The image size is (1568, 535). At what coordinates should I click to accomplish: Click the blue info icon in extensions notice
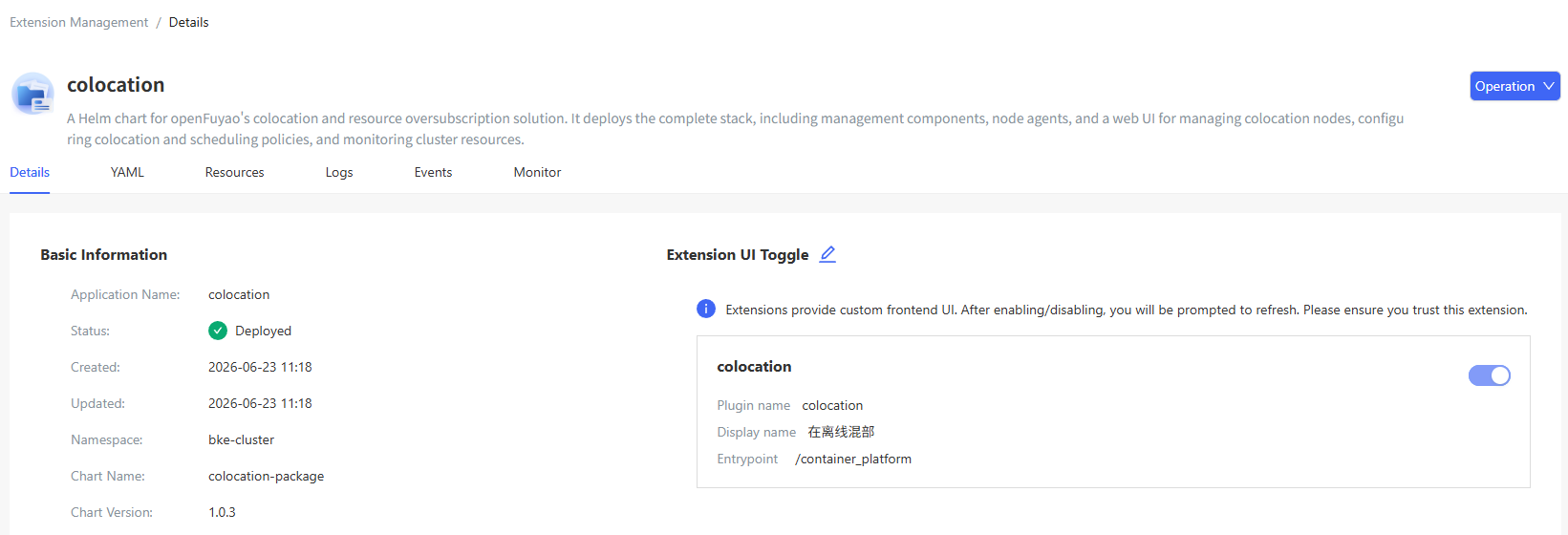(706, 309)
